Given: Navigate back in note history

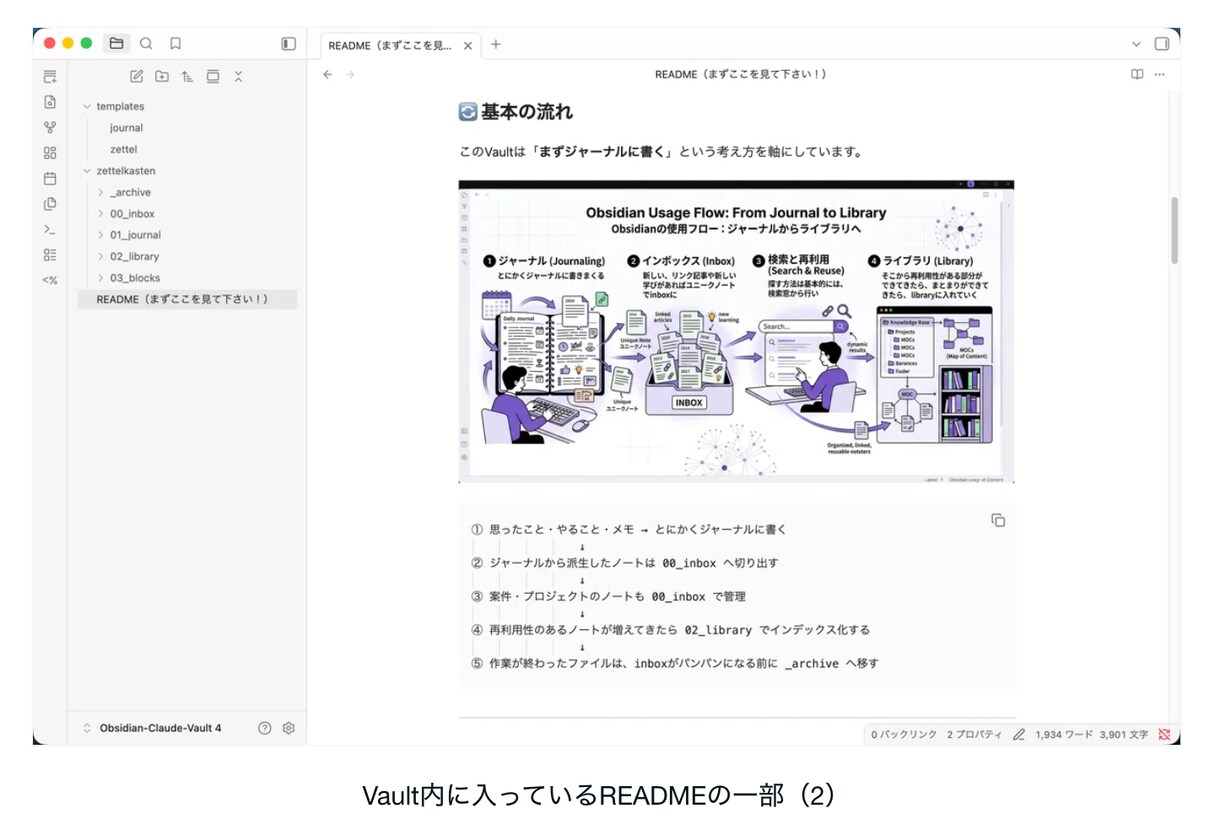Looking at the screenshot, I should click(x=327, y=74).
